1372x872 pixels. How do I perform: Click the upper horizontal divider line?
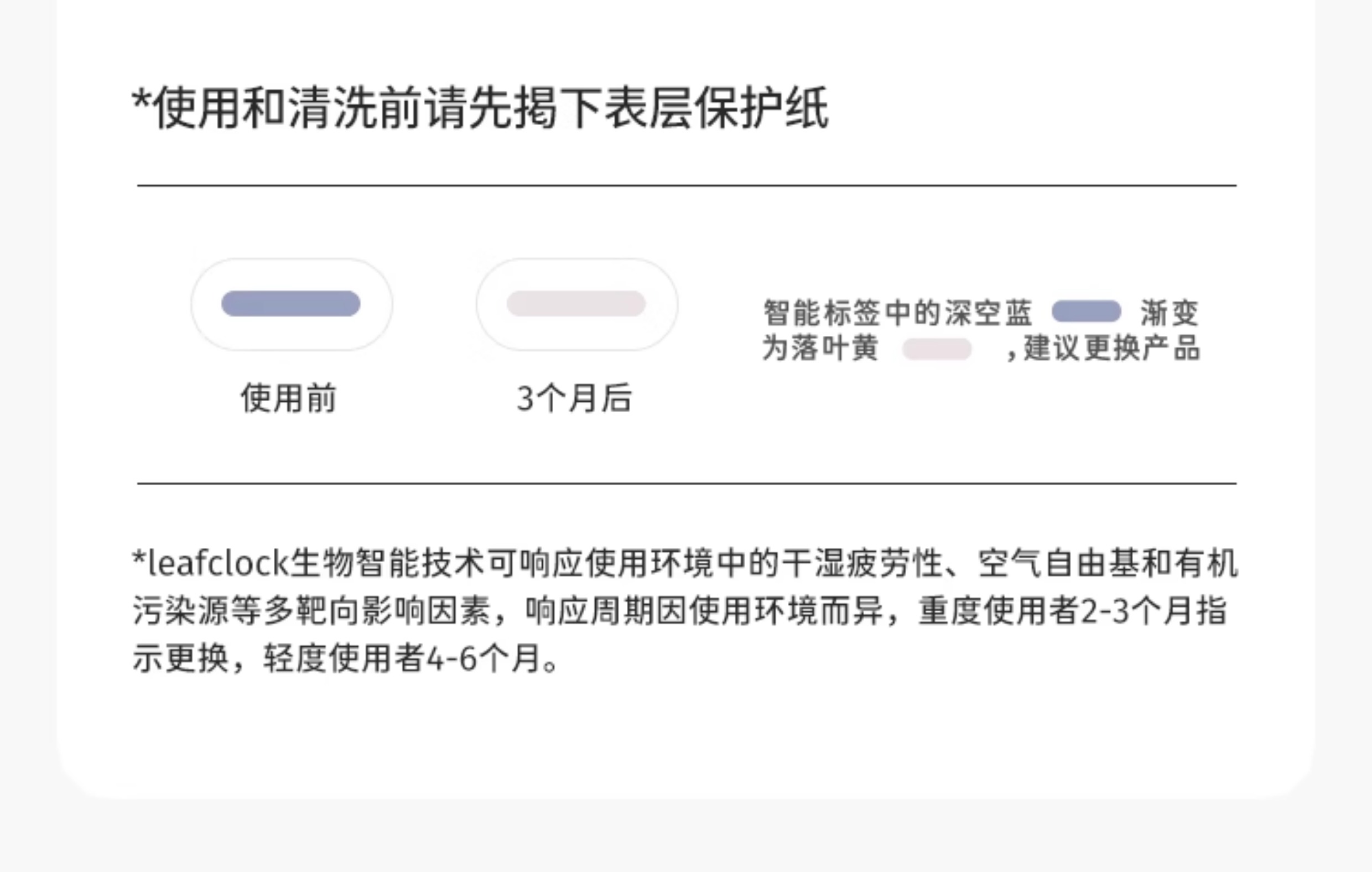pos(687,185)
